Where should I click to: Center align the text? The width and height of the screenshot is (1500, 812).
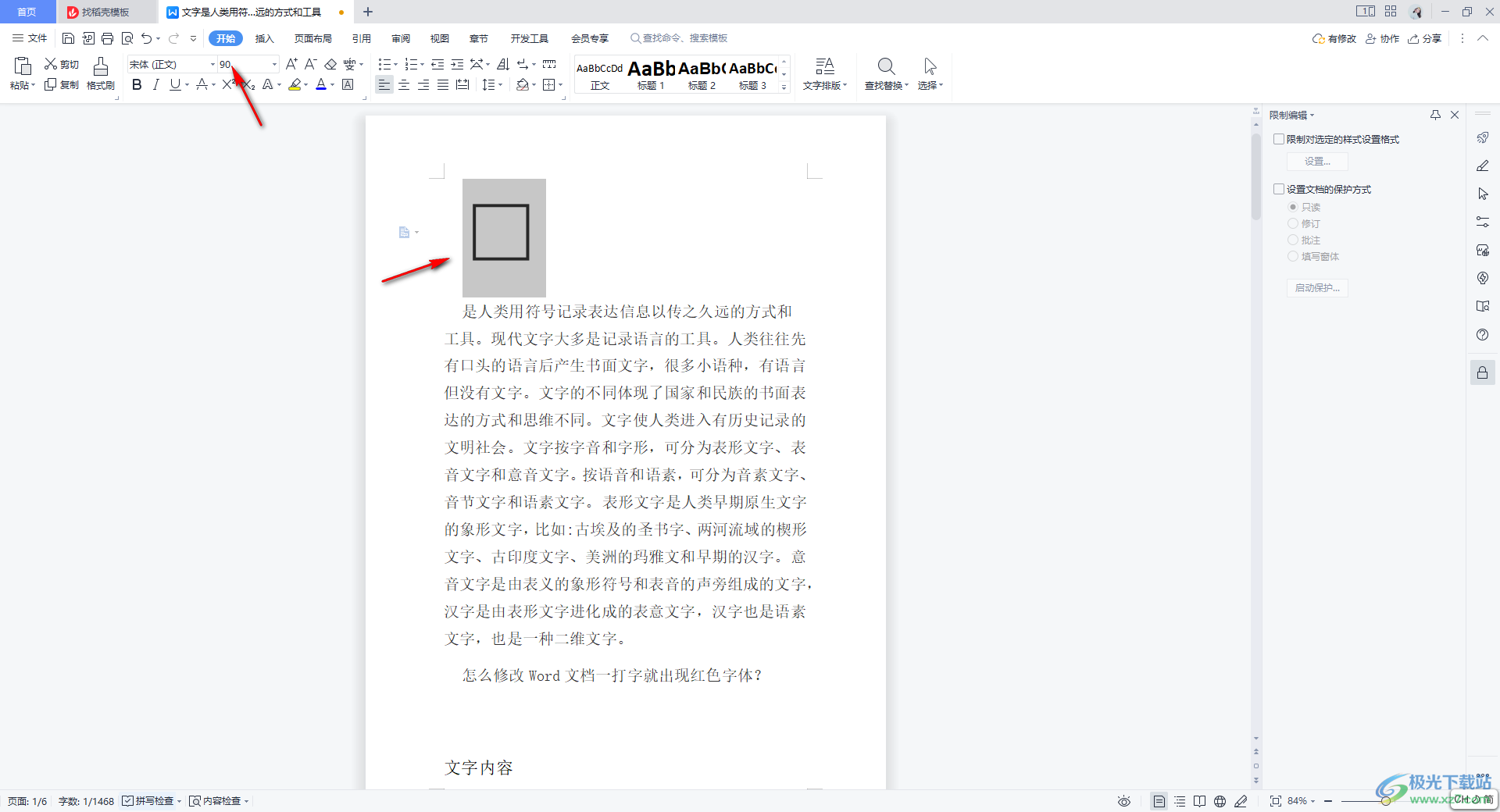(404, 84)
